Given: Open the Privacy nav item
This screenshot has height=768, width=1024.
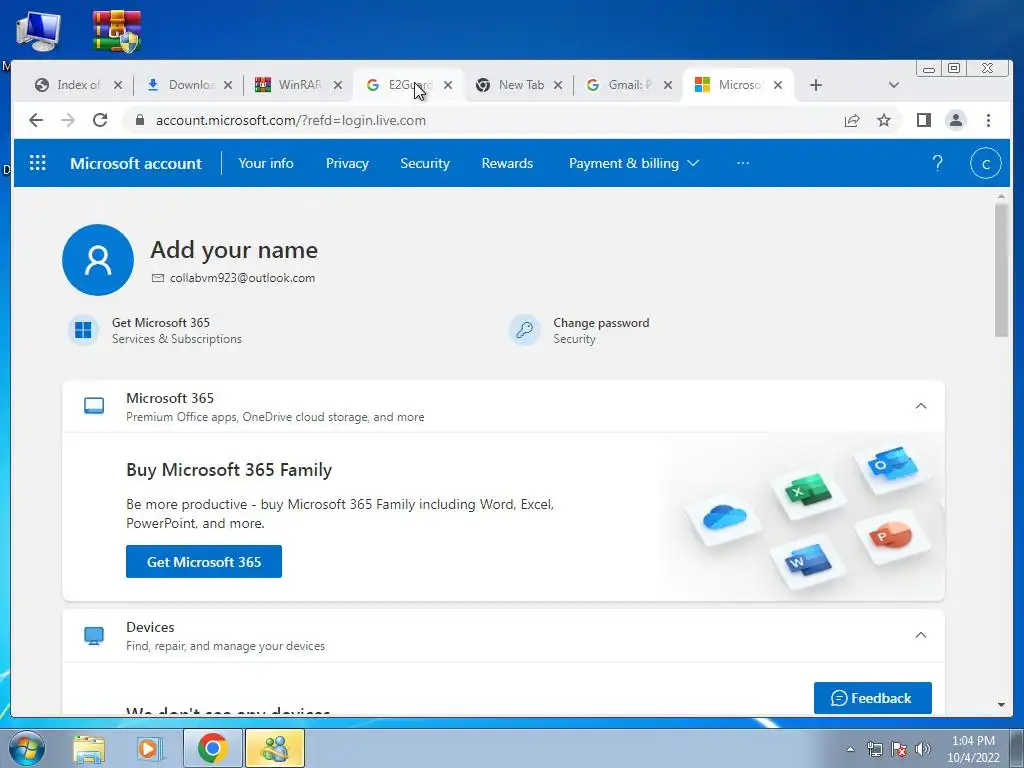Looking at the screenshot, I should click(347, 163).
